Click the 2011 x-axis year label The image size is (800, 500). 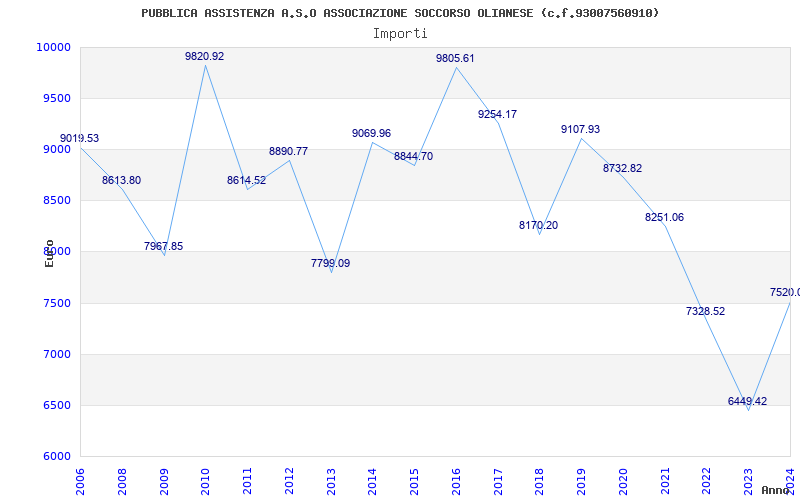point(247,482)
